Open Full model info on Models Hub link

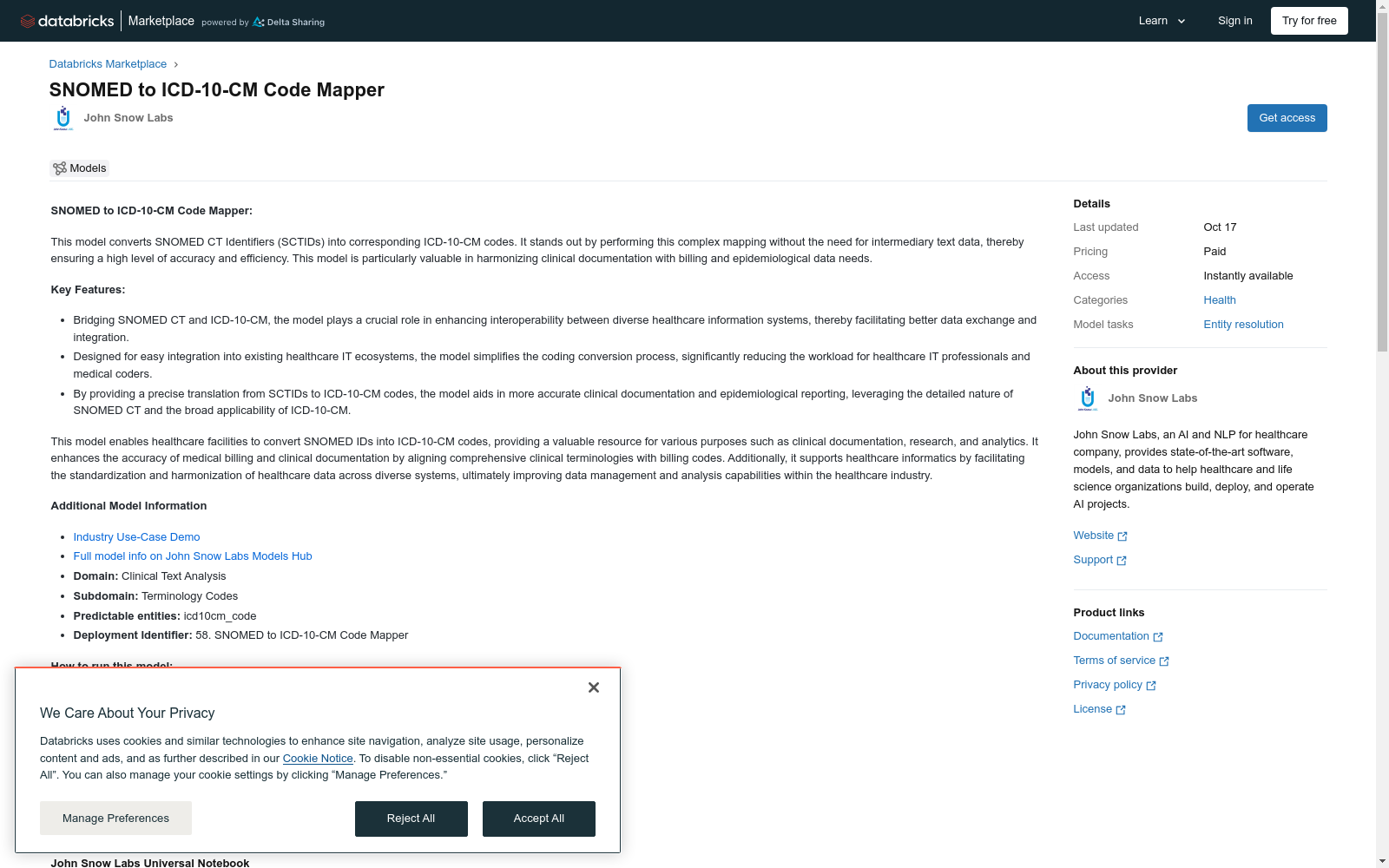[193, 556]
